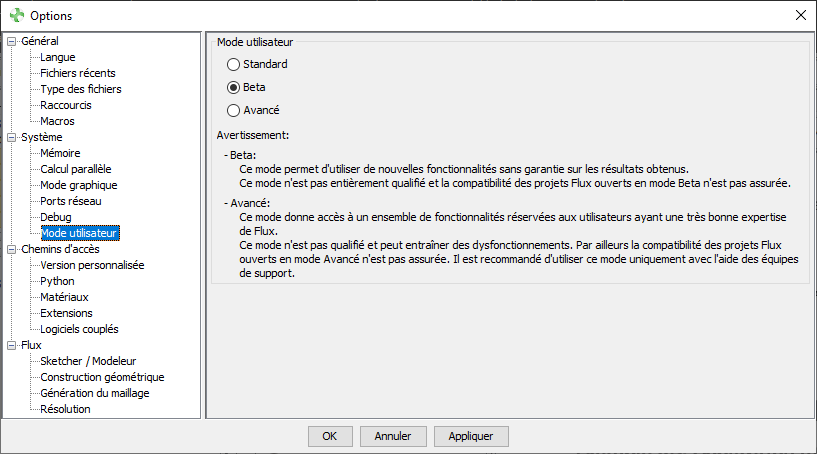Open Calcul parallèle settings
This screenshot has height=454, width=817.
pyautogui.click(x=76, y=169)
